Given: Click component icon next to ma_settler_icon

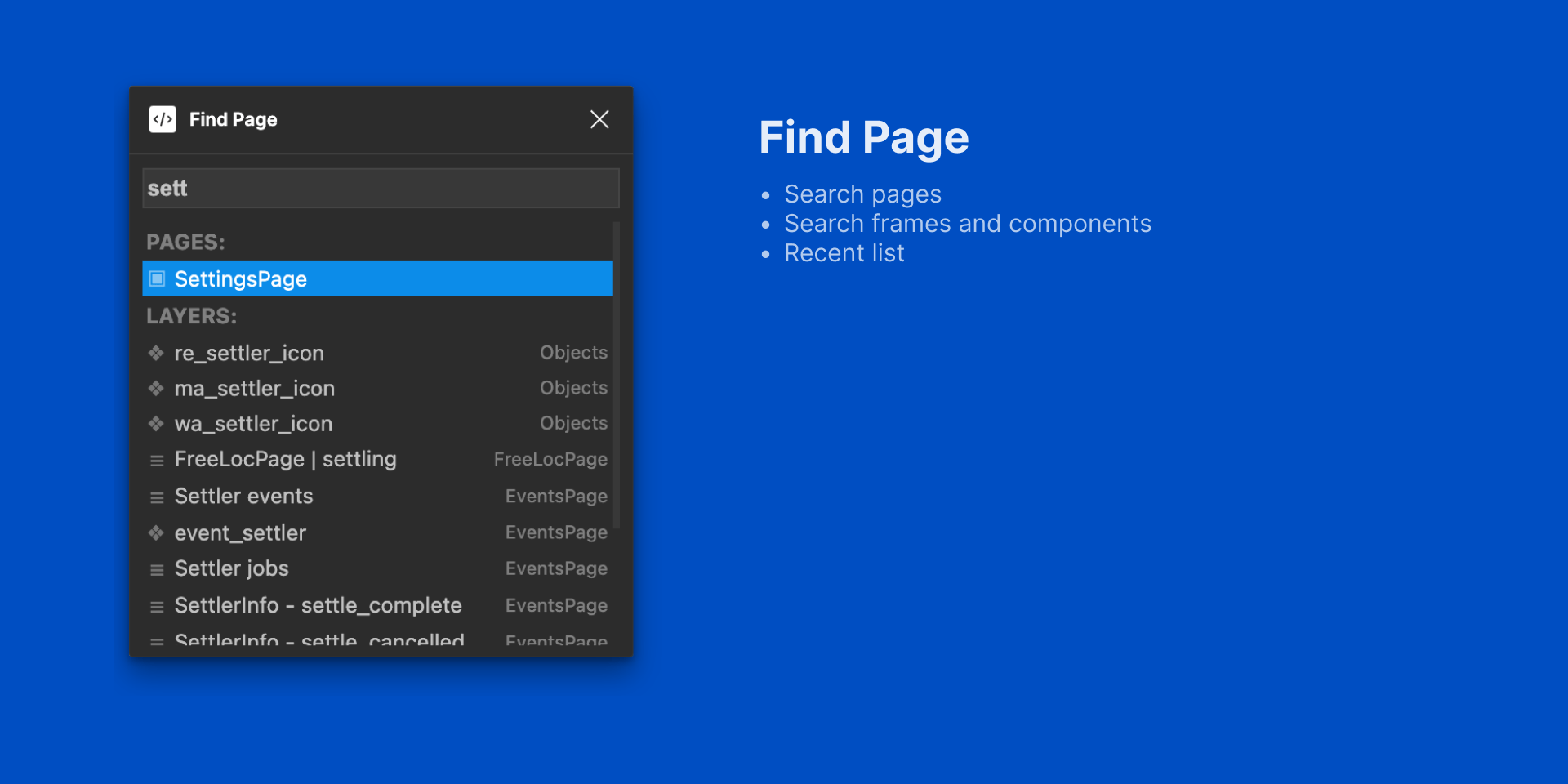Looking at the screenshot, I should click(x=156, y=388).
